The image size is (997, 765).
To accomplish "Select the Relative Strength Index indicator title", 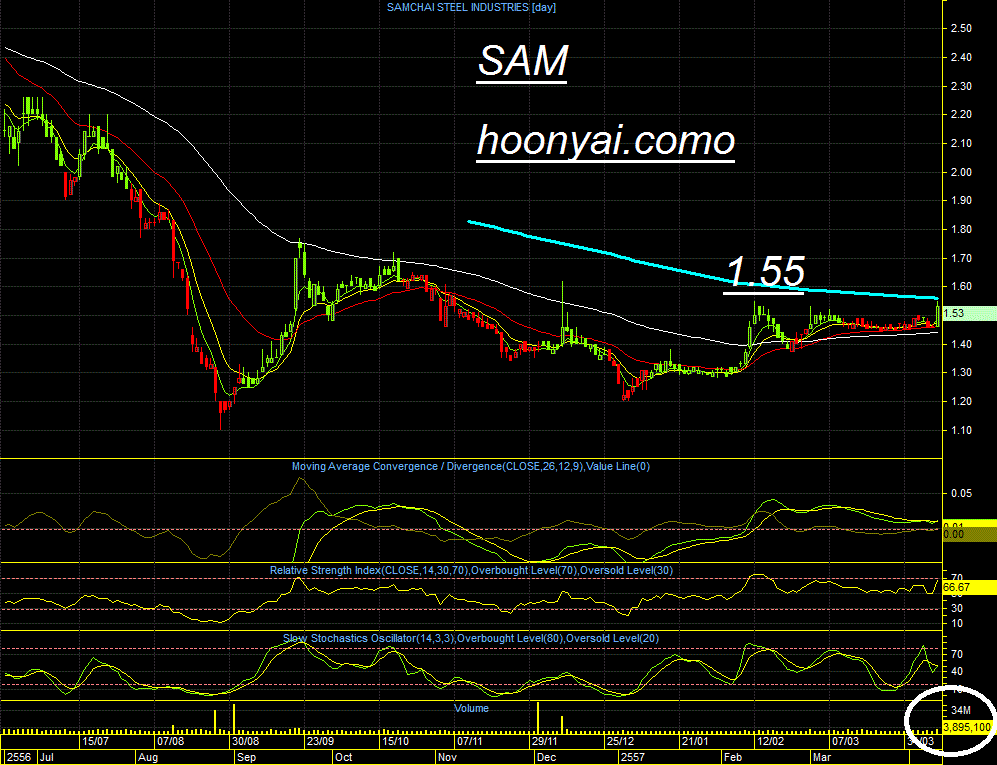I will point(471,570).
